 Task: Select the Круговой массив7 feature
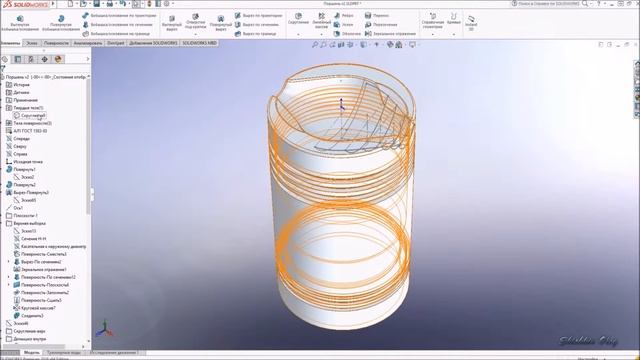35,308
